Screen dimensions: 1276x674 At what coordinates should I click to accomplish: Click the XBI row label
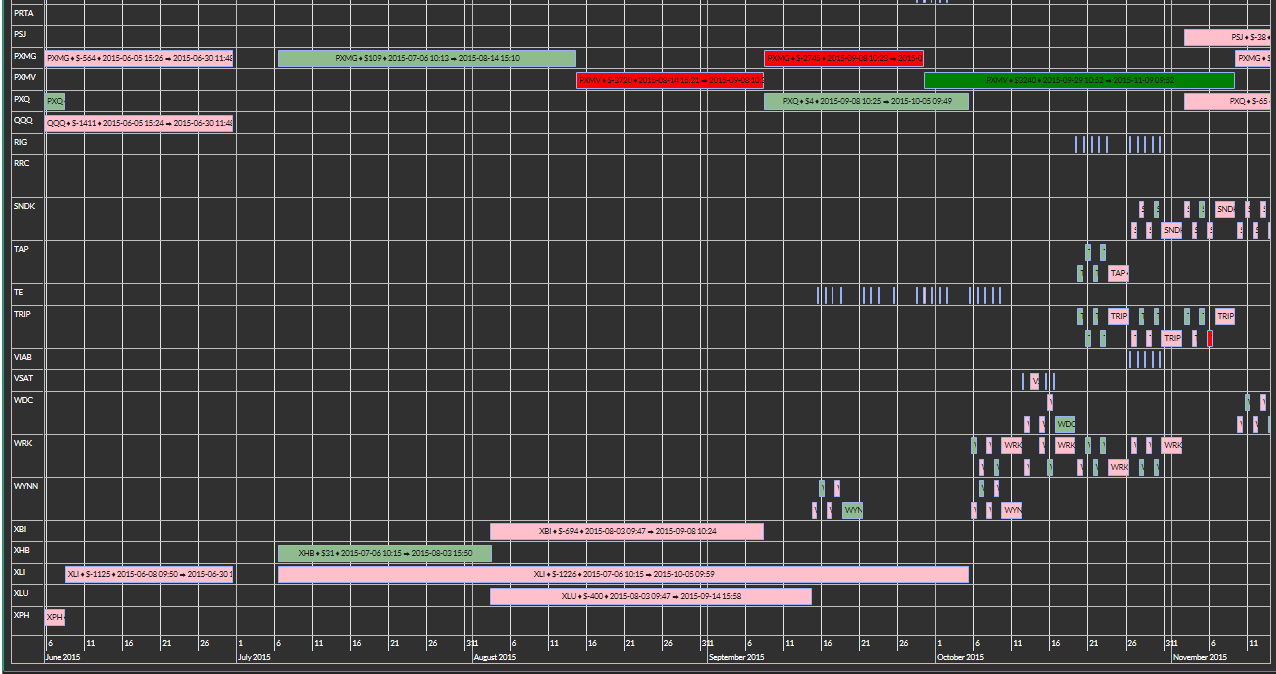pos(20,529)
